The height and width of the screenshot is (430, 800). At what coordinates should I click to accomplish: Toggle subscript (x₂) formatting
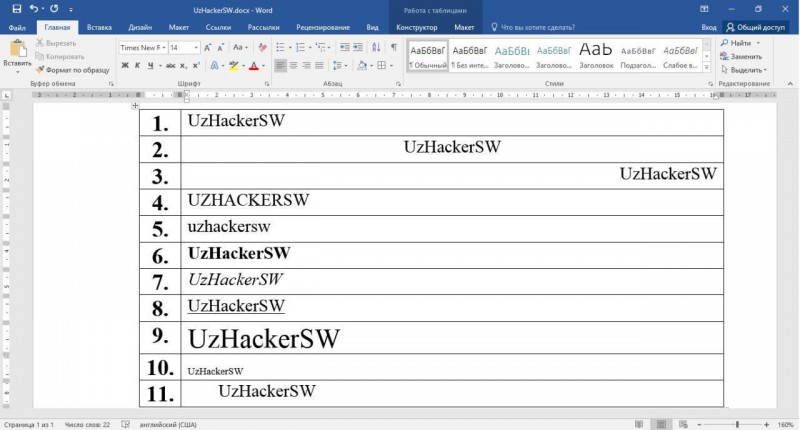click(183, 65)
